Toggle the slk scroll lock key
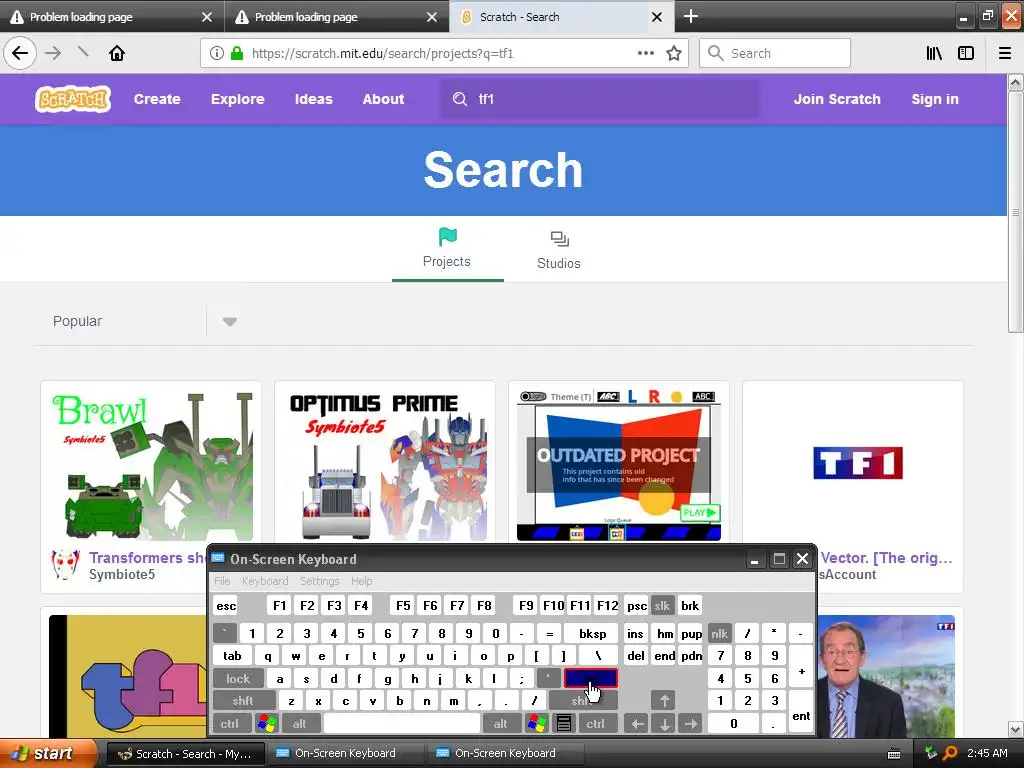1024x768 pixels. pyautogui.click(x=662, y=605)
